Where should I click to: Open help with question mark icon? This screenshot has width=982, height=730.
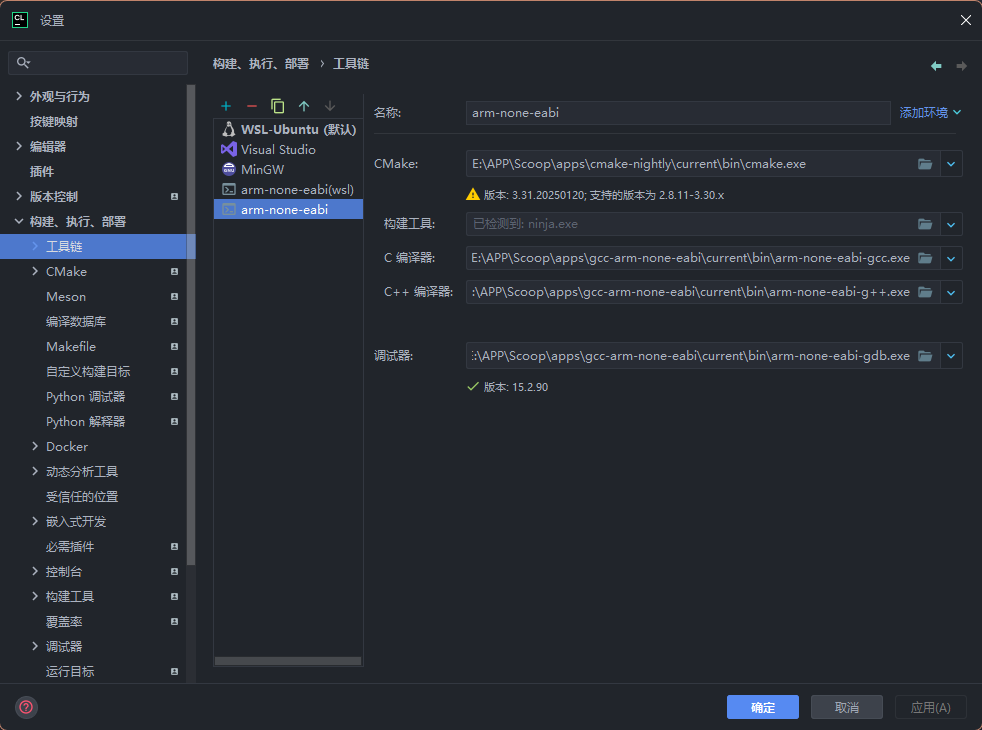coord(26,707)
